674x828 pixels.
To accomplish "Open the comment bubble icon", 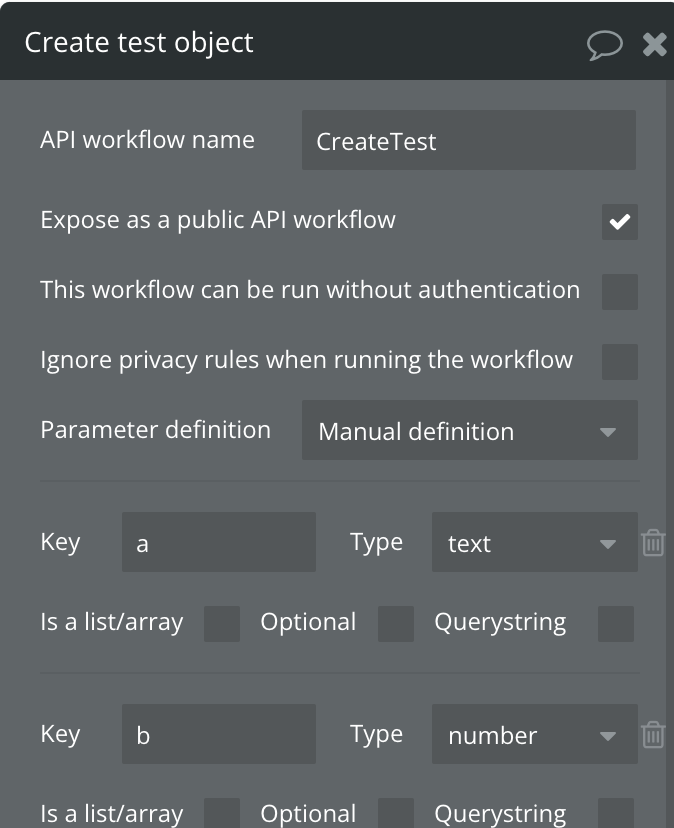I will (x=605, y=44).
